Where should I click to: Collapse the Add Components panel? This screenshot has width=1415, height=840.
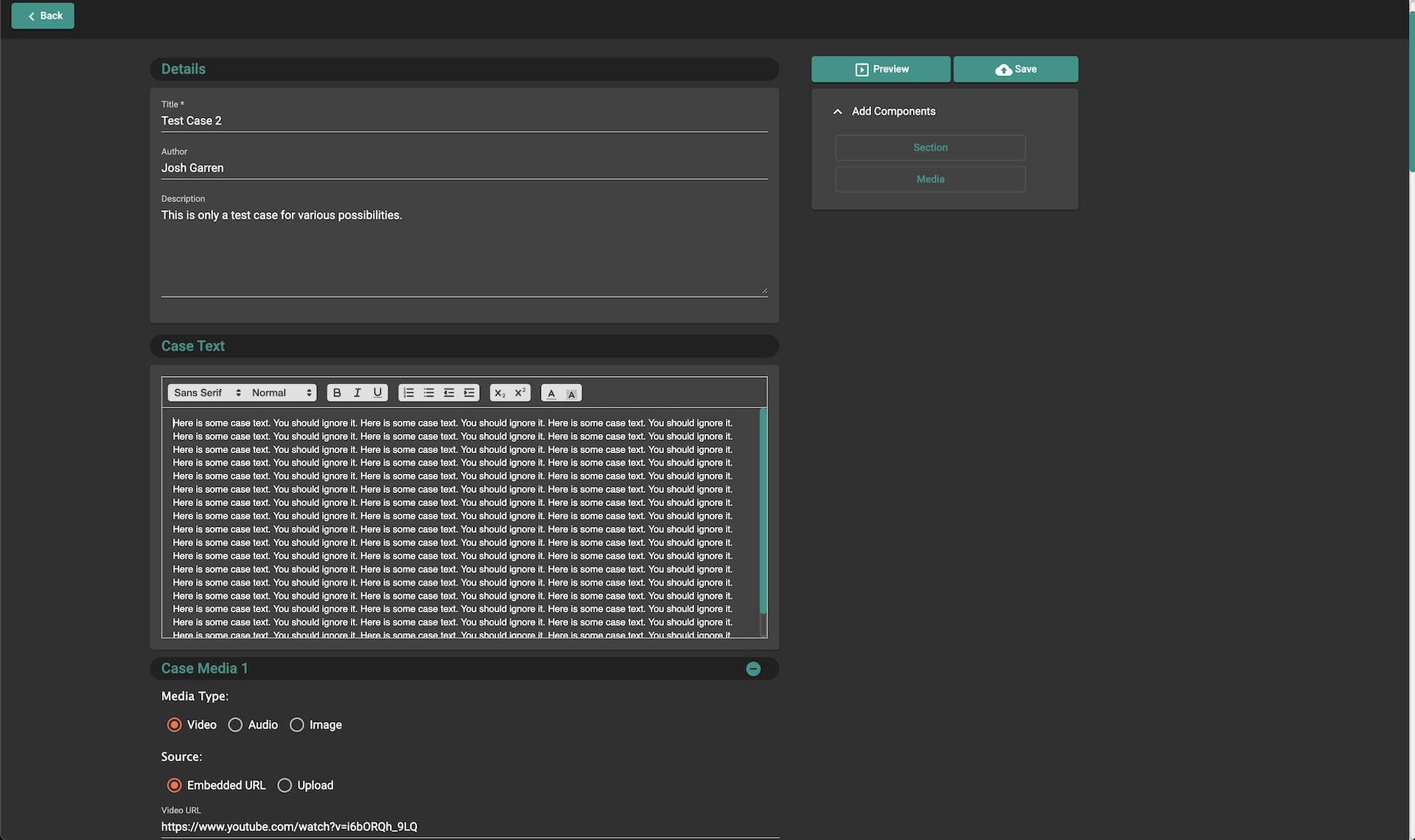point(837,111)
